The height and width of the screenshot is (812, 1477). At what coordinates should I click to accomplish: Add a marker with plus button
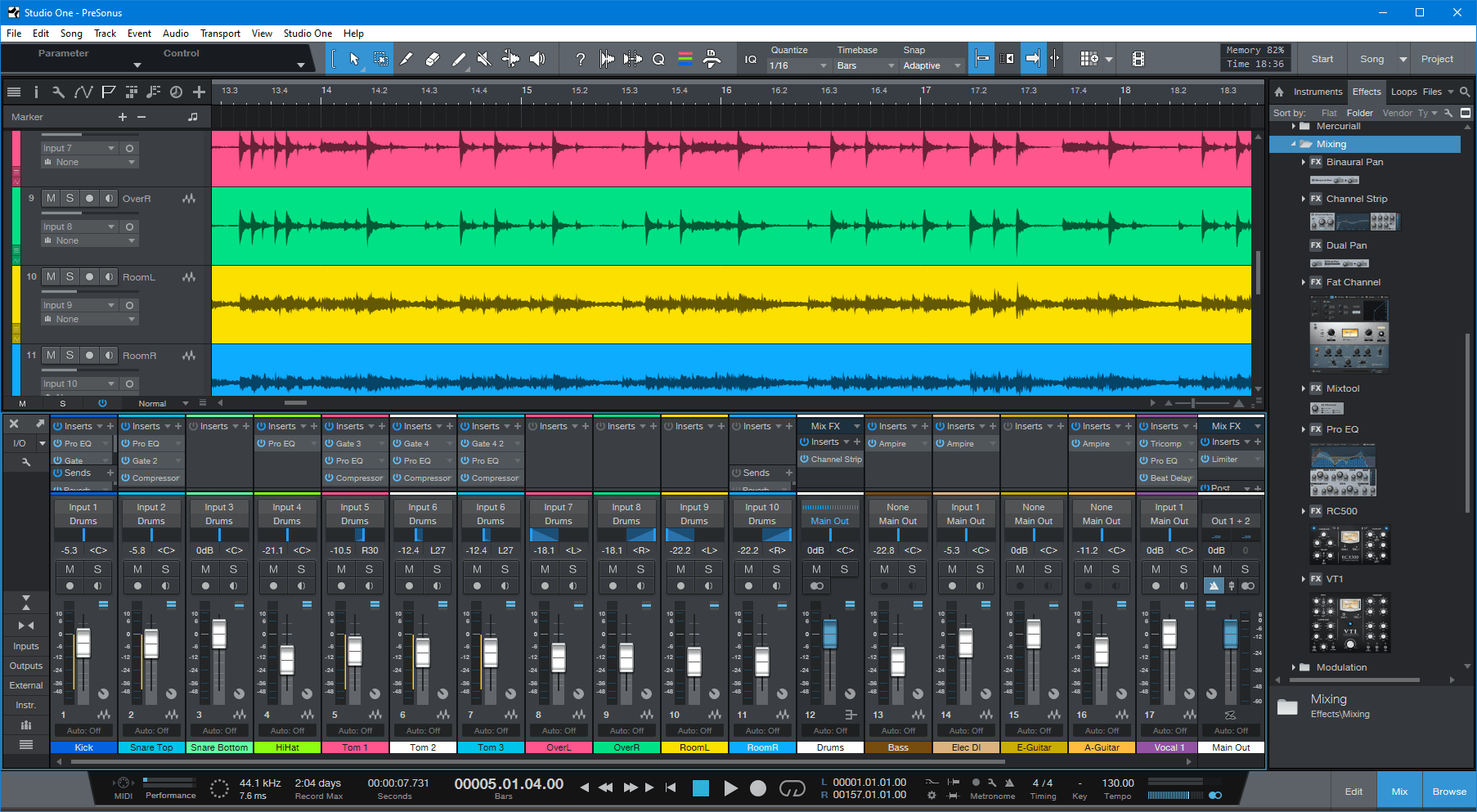123,117
